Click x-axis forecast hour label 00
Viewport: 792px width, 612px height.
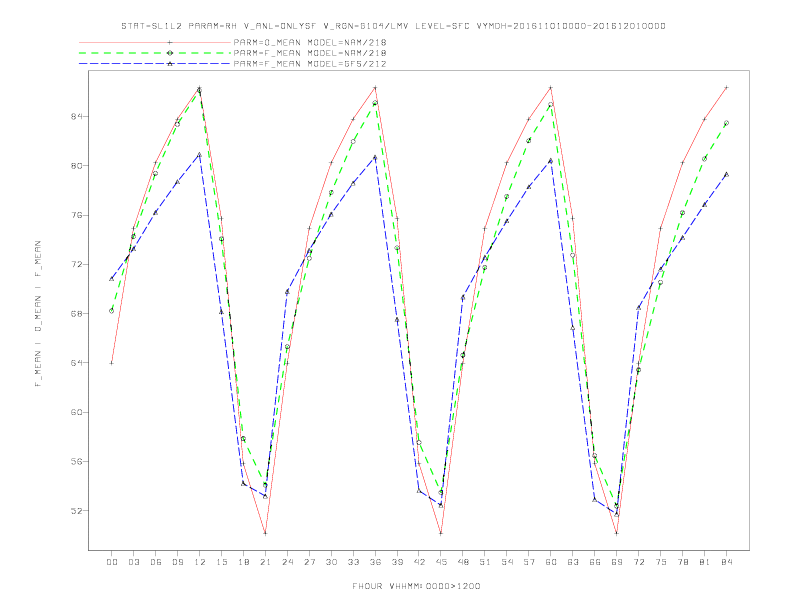pos(112,562)
